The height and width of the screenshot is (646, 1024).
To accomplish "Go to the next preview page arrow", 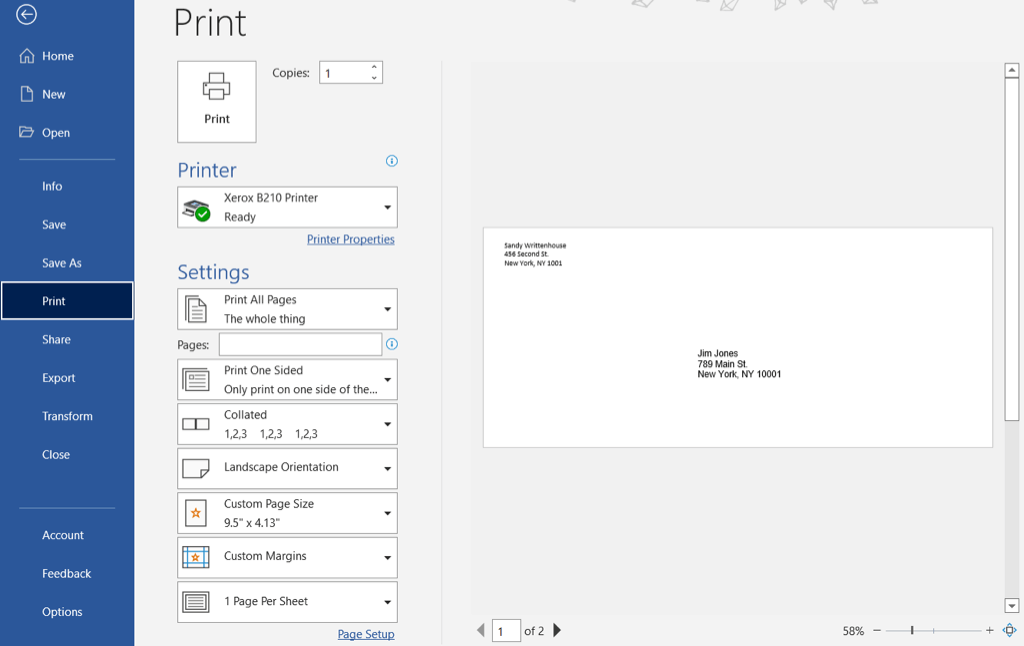I will pos(557,630).
